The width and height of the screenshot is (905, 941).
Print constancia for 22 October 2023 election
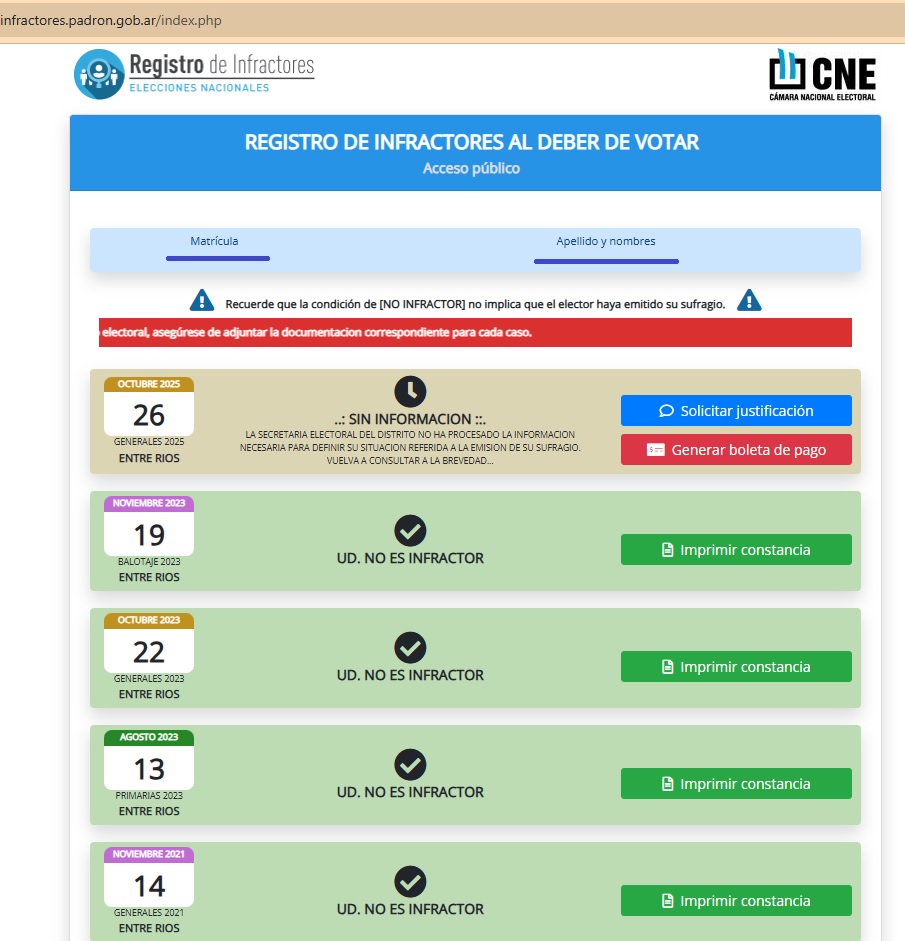coord(736,667)
